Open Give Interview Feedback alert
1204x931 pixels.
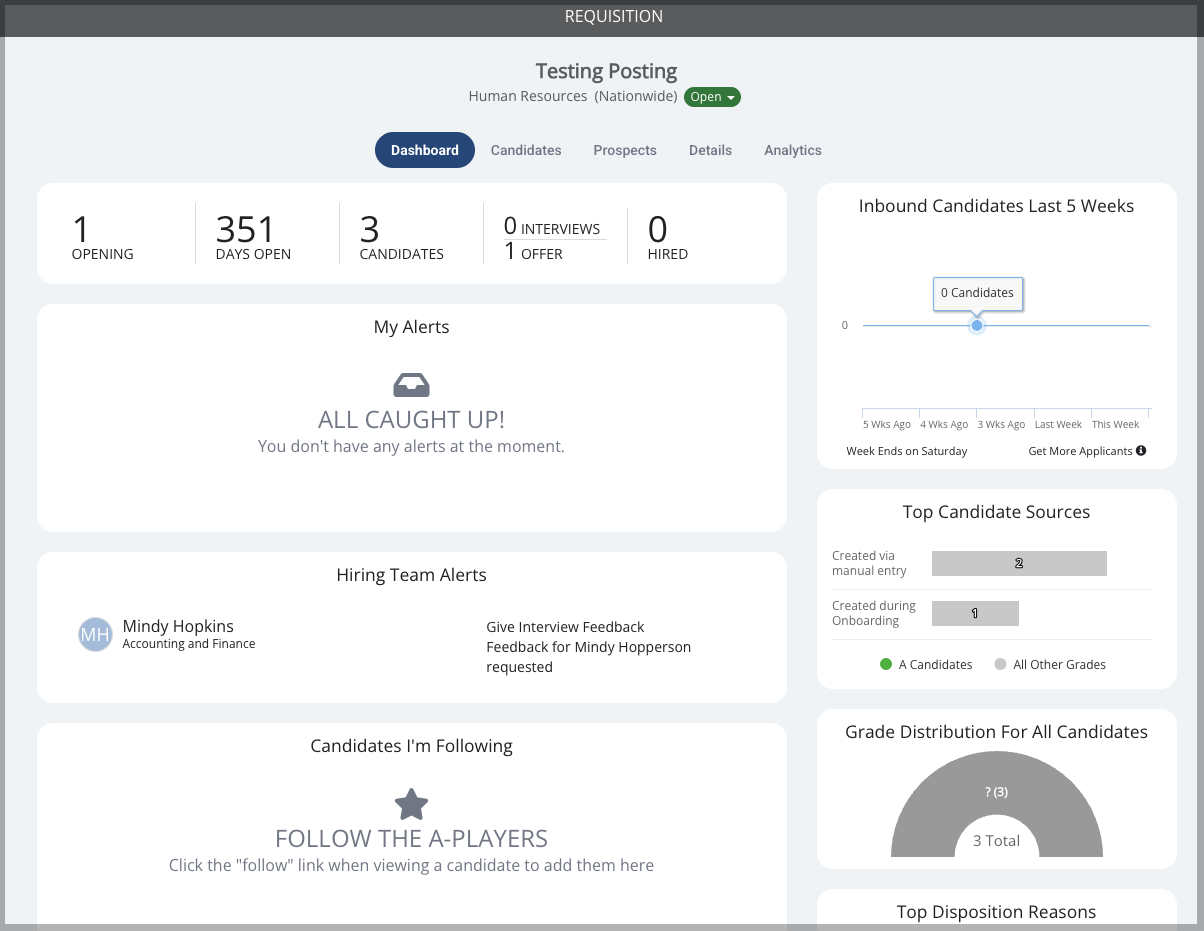click(565, 627)
